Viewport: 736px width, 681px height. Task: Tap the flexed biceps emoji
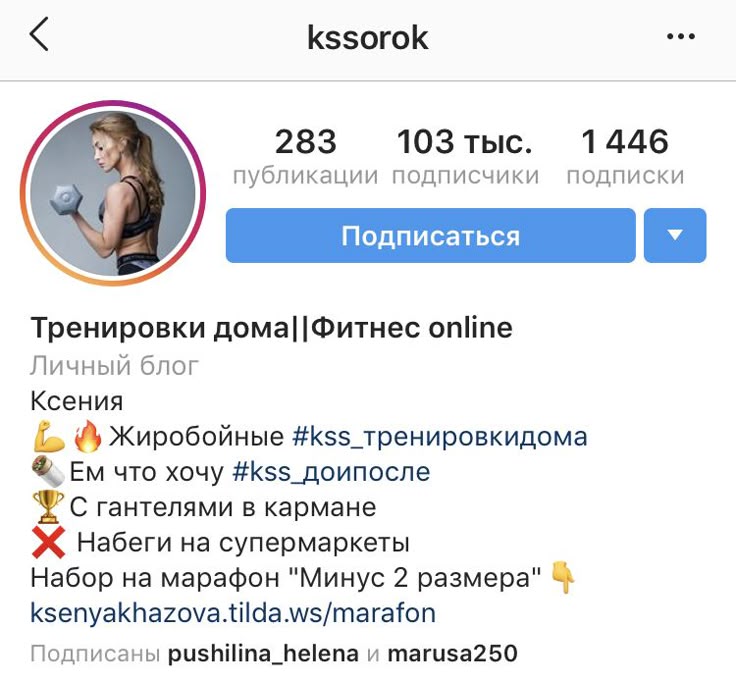(x=48, y=436)
